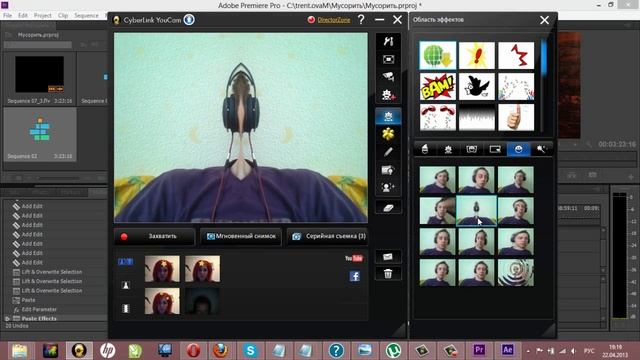Image resolution: width=640 pixels, height=360 pixels.
Task: Open YouCam help question mark
Action: coord(361,20)
